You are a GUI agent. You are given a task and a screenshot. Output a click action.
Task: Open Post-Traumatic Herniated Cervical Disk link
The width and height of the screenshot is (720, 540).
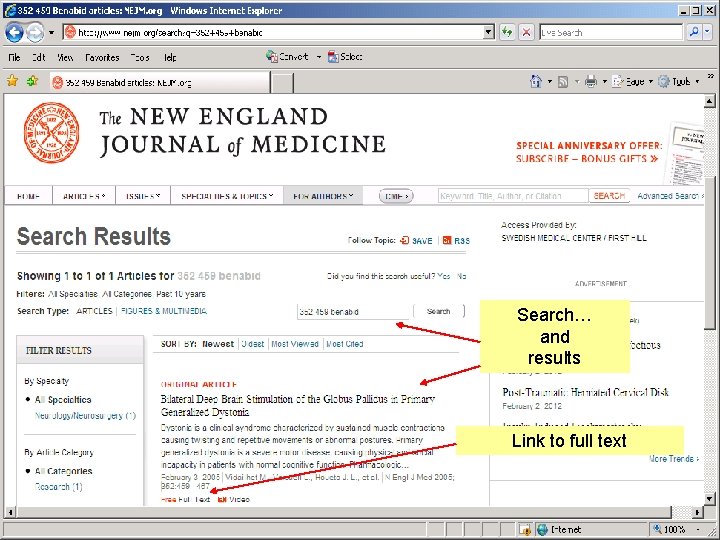click(x=585, y=392)
